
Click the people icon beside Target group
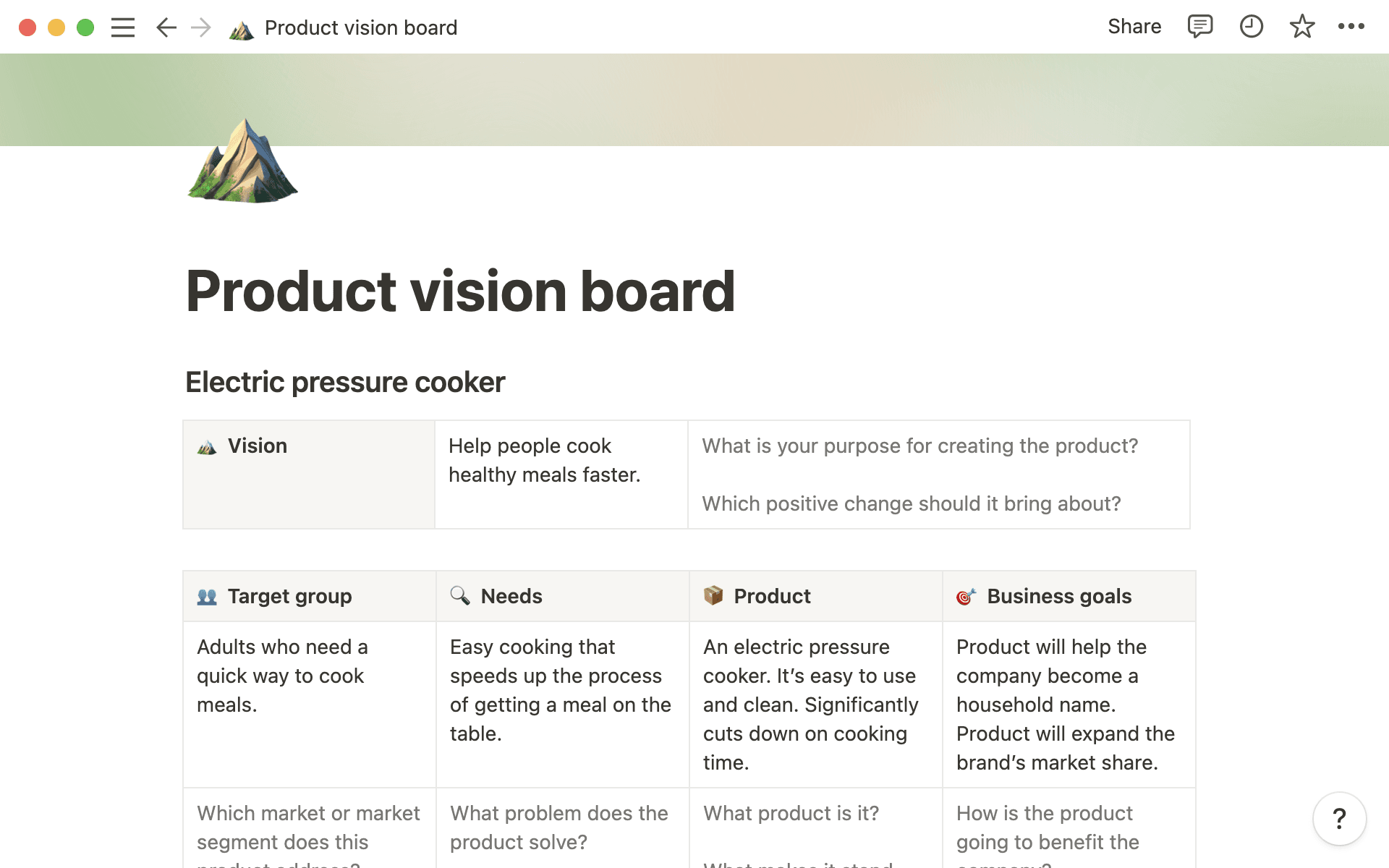(x=206, y=596)
